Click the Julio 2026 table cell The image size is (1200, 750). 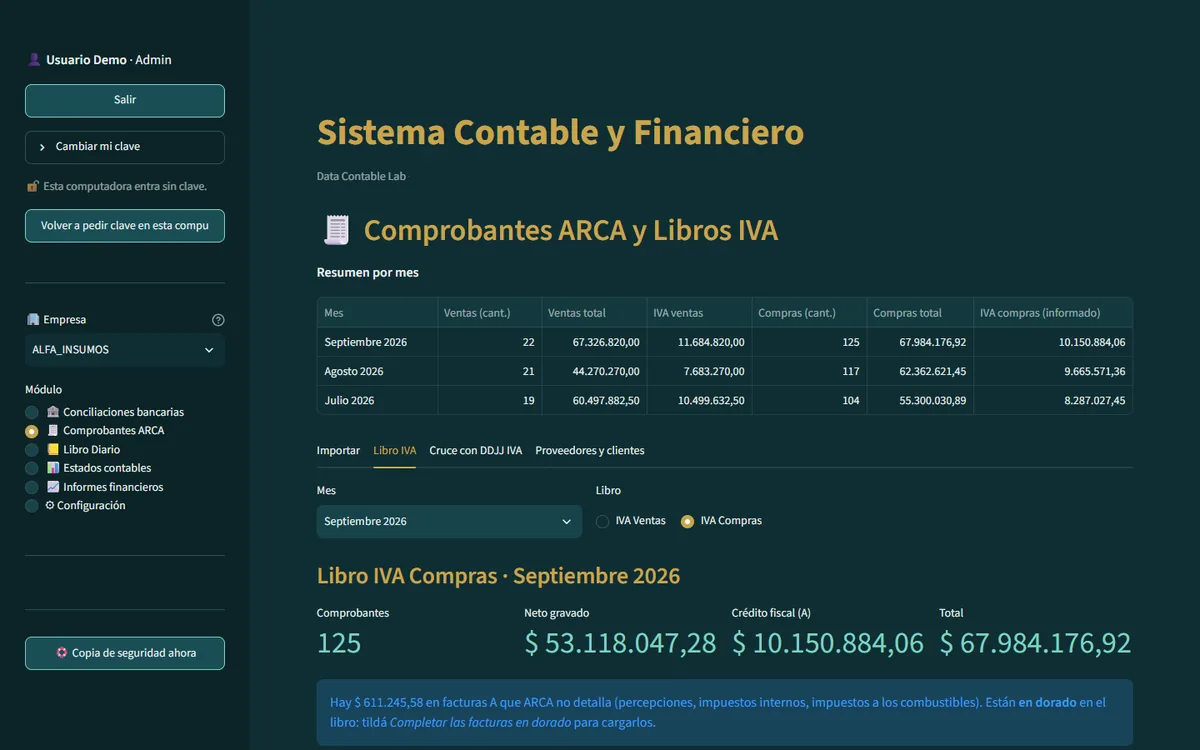click(x=377, y=401)
